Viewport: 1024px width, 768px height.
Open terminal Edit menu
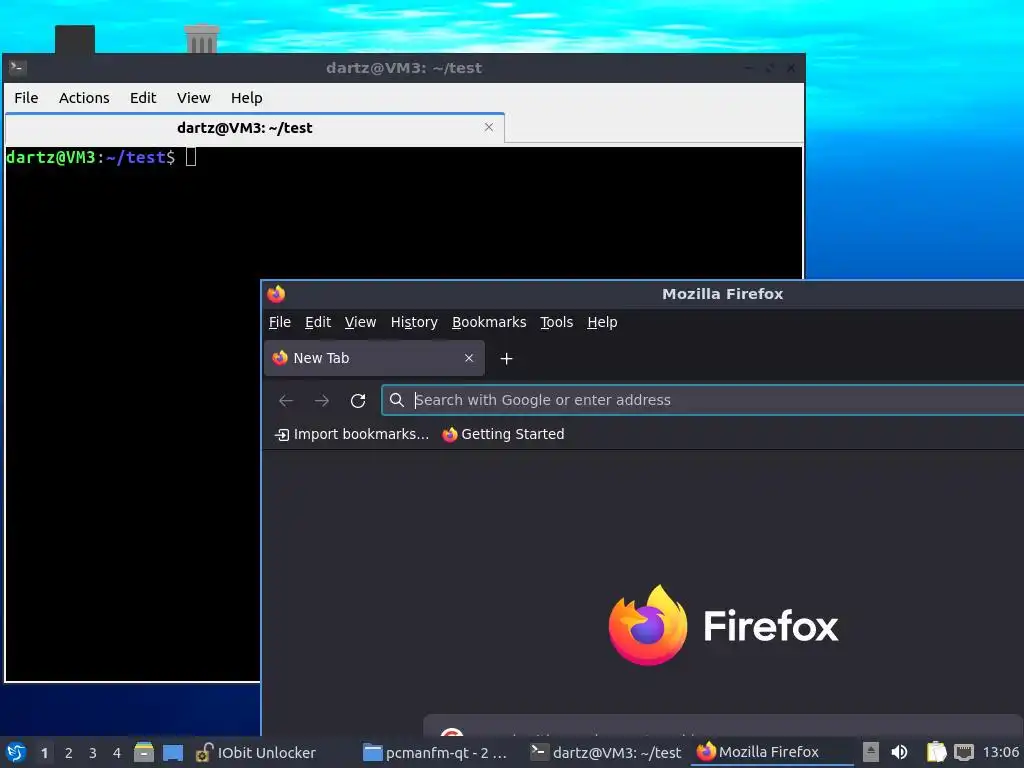pos(143,98)
